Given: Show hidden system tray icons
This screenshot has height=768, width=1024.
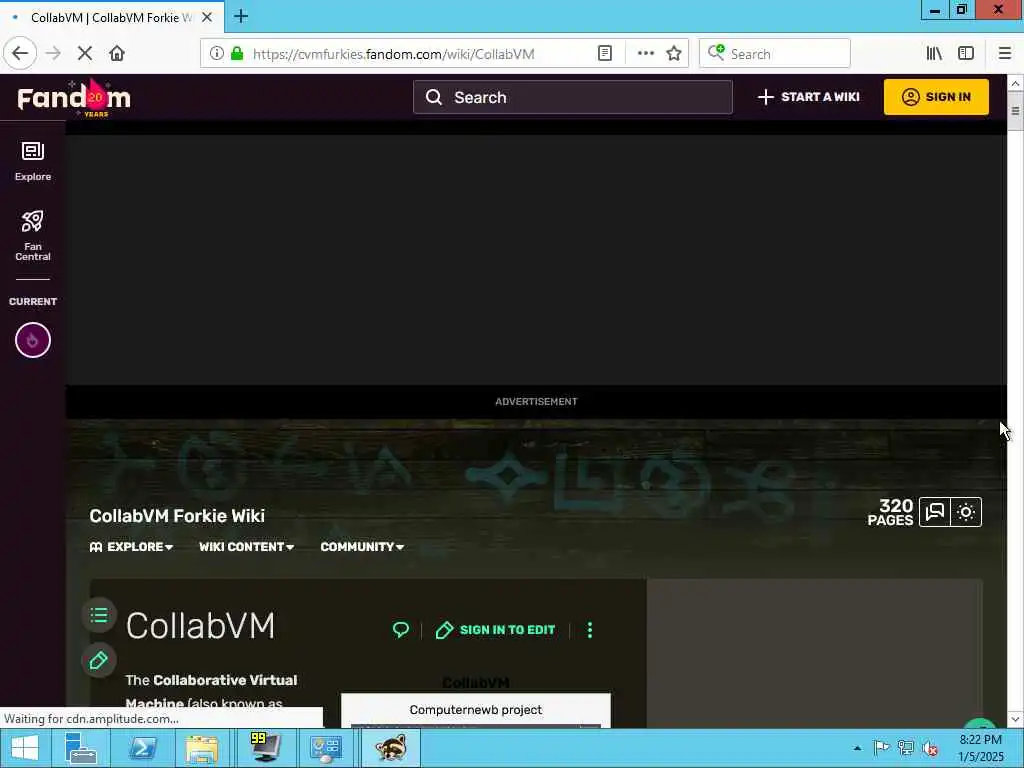Looking at the screenshot, I should tap(857, 748).
